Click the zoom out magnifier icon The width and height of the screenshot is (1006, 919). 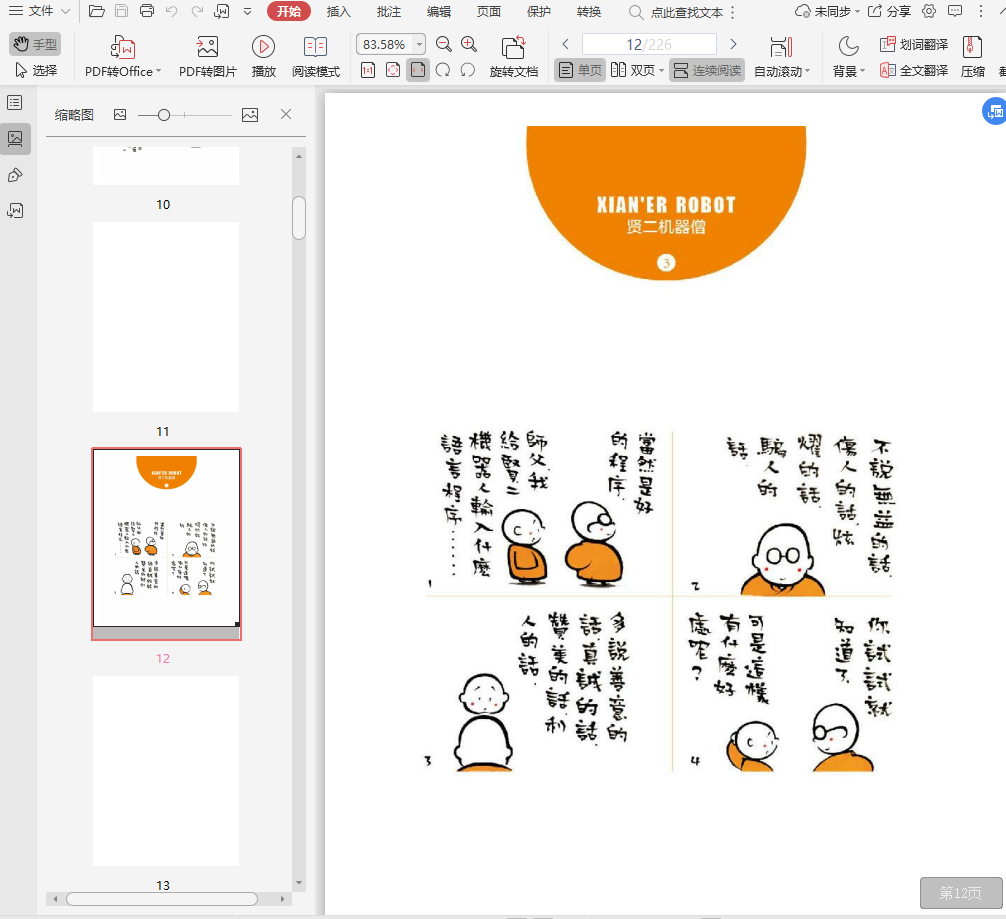click(x=444, y=44)
